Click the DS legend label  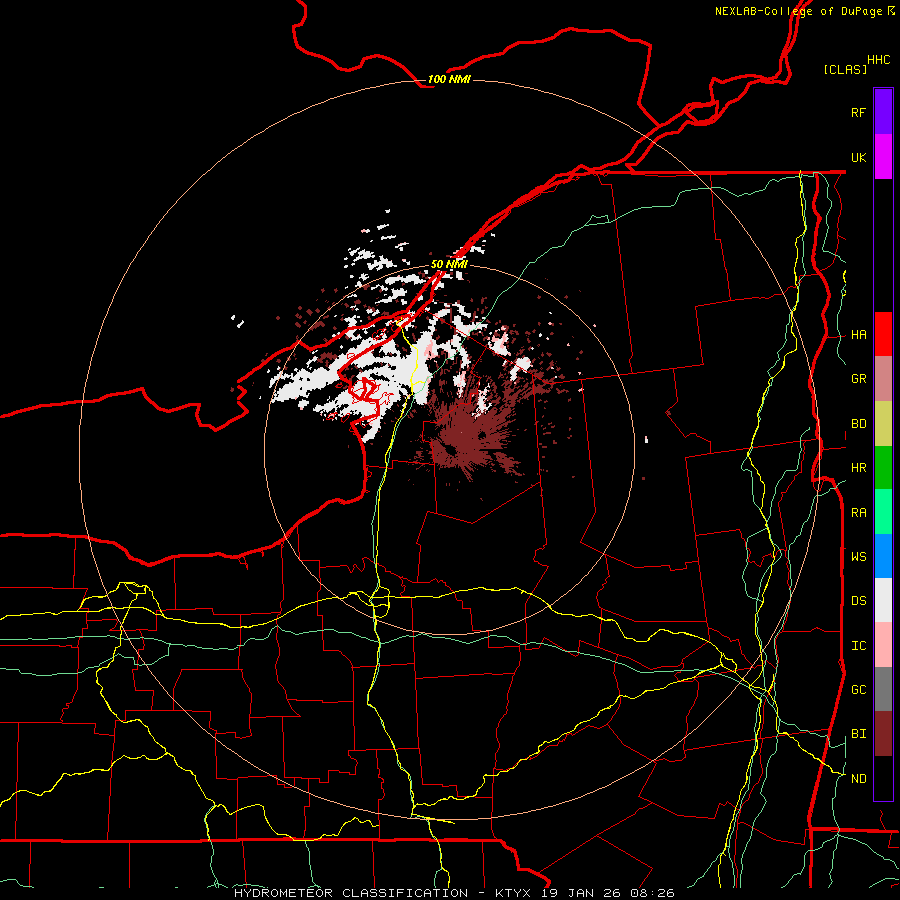coord(858,601)
